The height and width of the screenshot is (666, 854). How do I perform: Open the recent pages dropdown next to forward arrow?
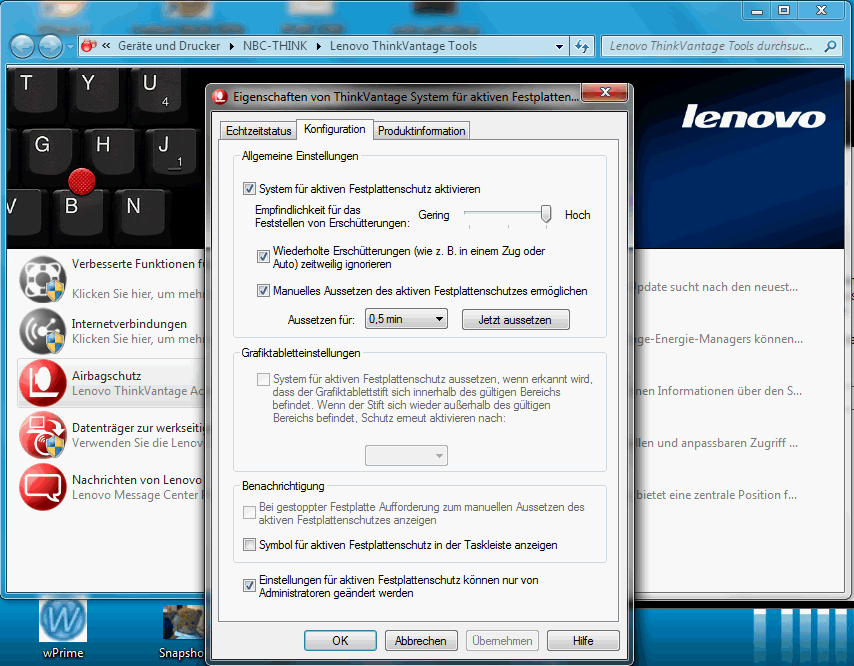[70, 47]
